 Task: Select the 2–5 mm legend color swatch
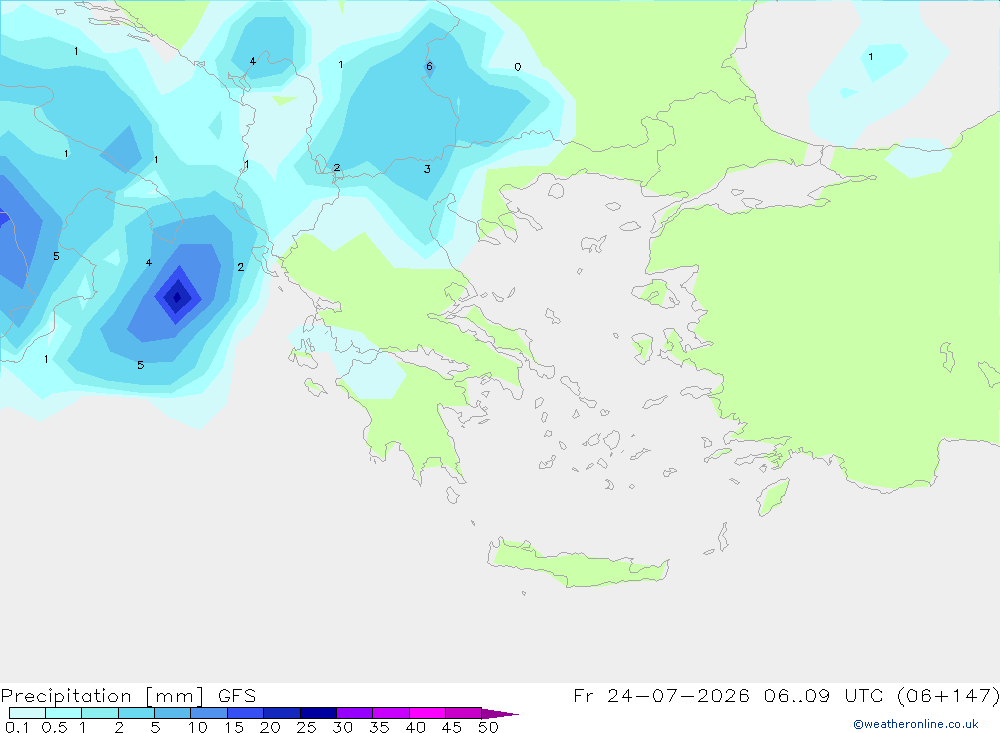coord(136,713)
